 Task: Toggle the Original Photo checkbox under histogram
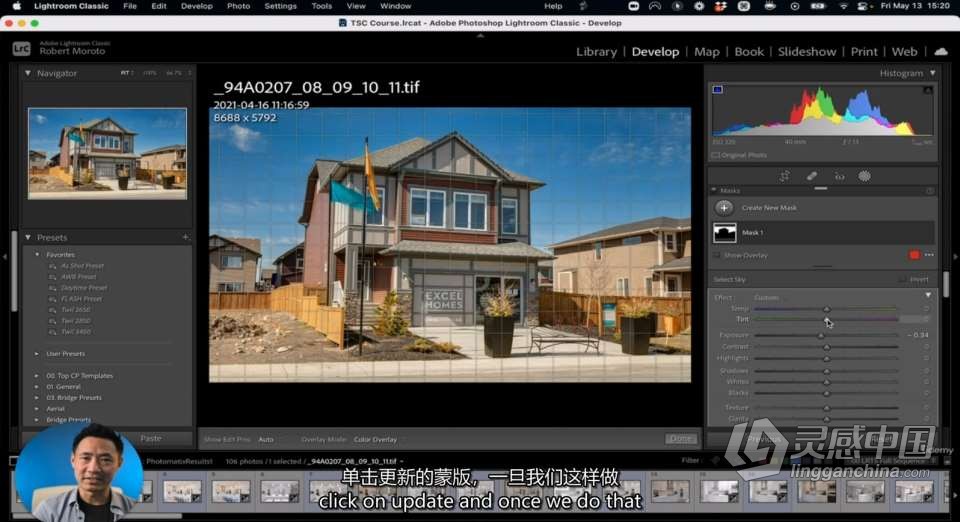point(716,155)
